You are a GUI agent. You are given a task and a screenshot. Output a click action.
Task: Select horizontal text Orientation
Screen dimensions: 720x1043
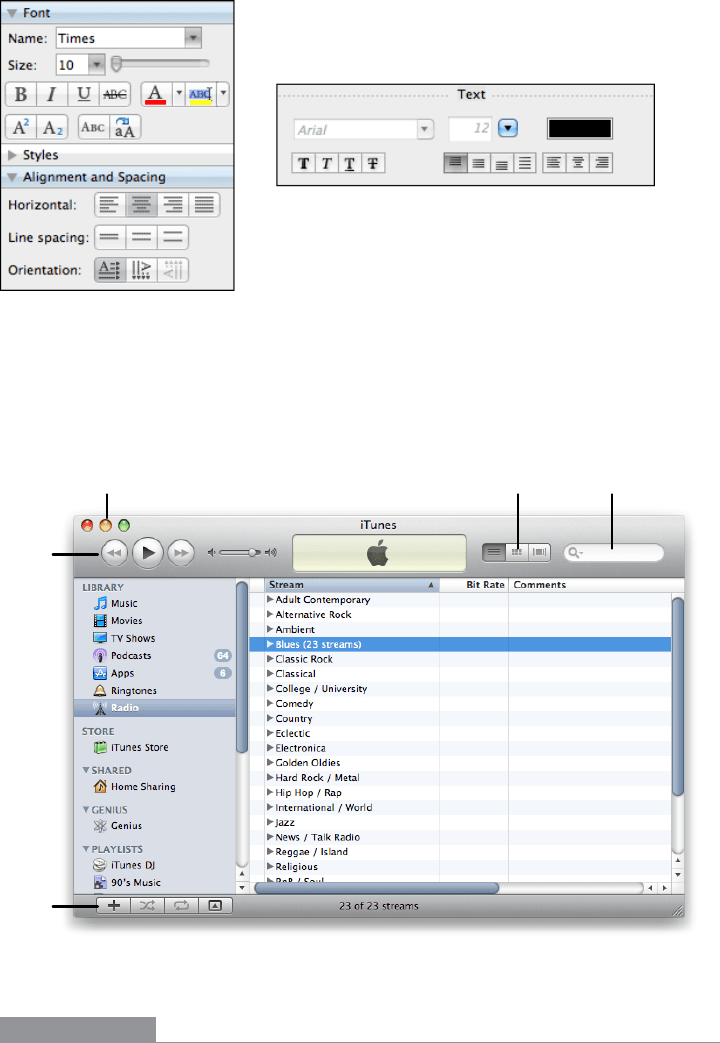click(110, 270)
